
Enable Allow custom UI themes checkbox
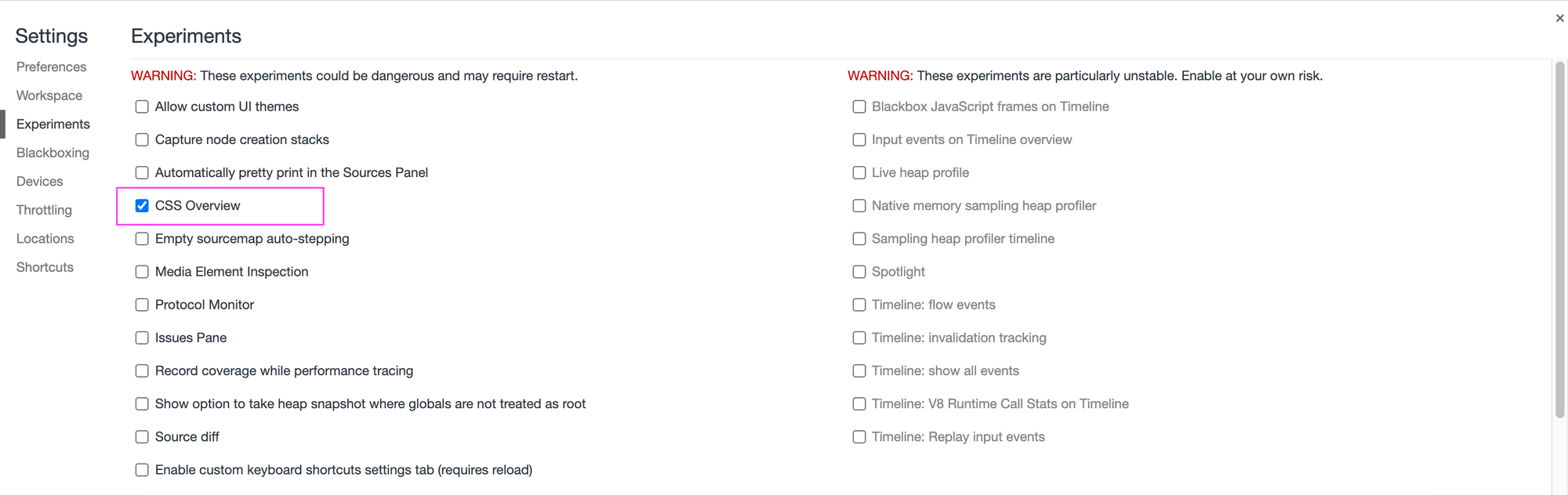point(142,107)
